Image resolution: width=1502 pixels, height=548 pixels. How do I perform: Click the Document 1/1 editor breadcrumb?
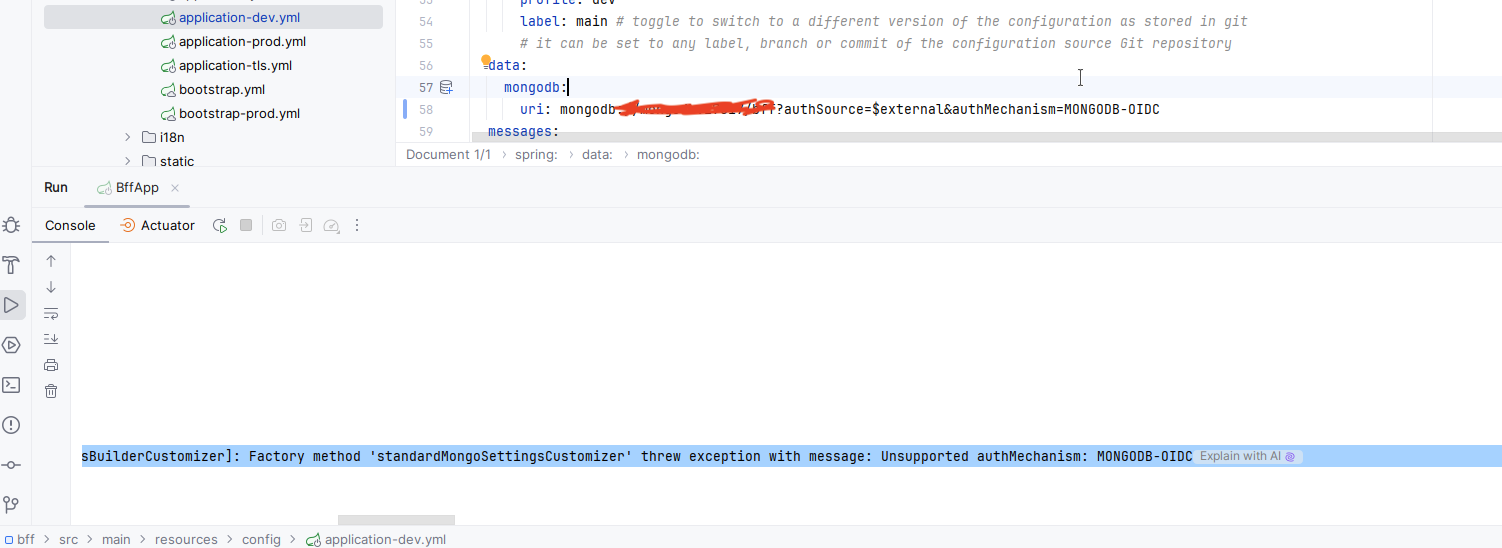(x=448, y=155)
